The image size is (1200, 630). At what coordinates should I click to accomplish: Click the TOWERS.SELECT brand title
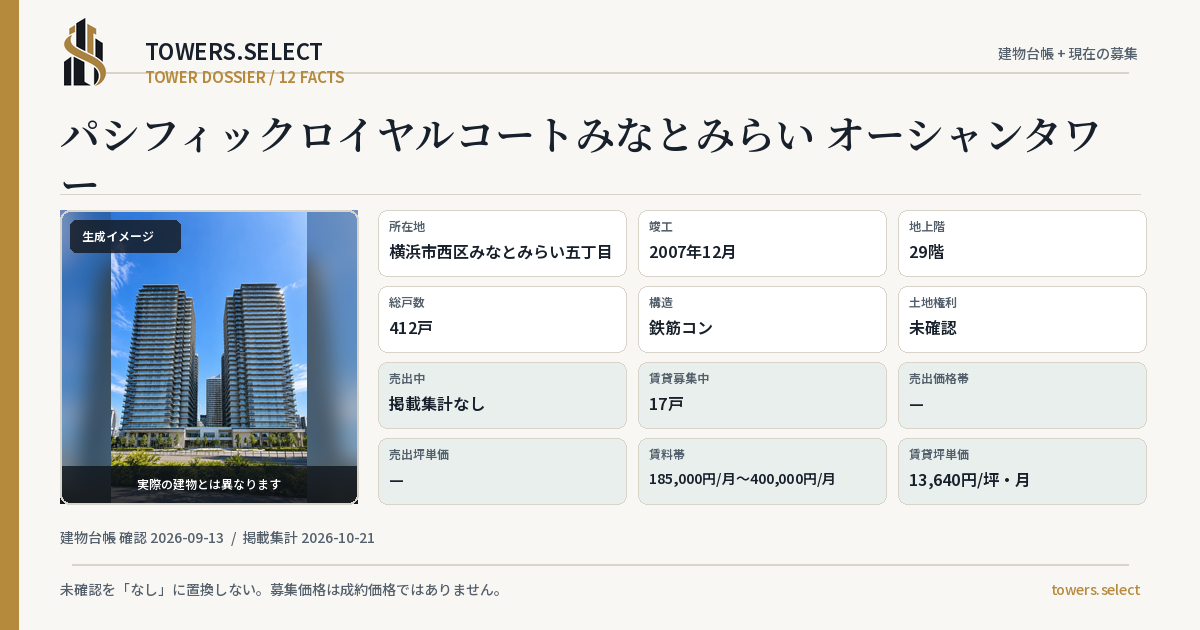[x=234, y=52]
